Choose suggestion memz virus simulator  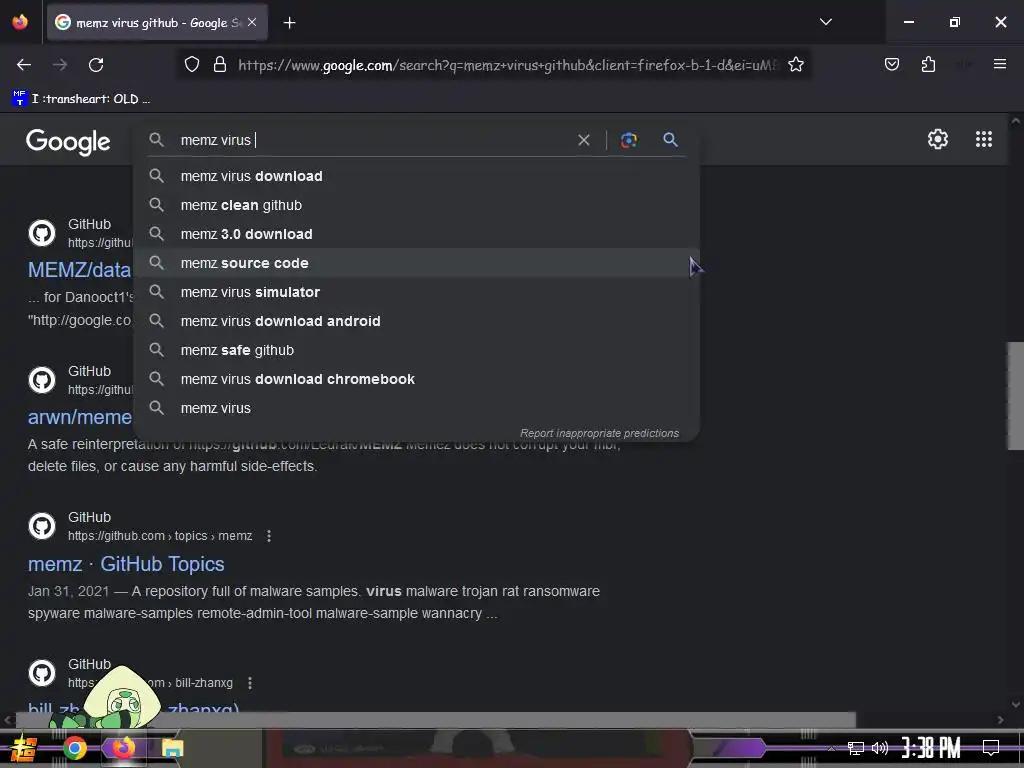416,292
